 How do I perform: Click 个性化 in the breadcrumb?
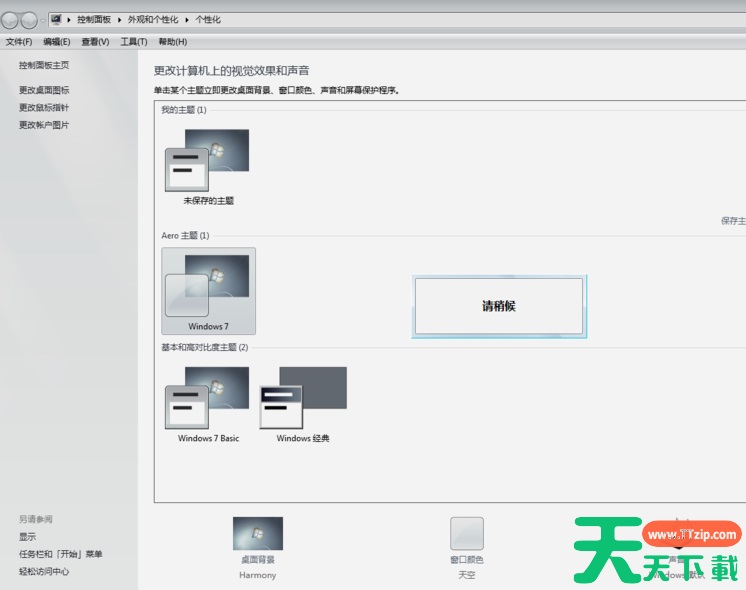(208, 20)
